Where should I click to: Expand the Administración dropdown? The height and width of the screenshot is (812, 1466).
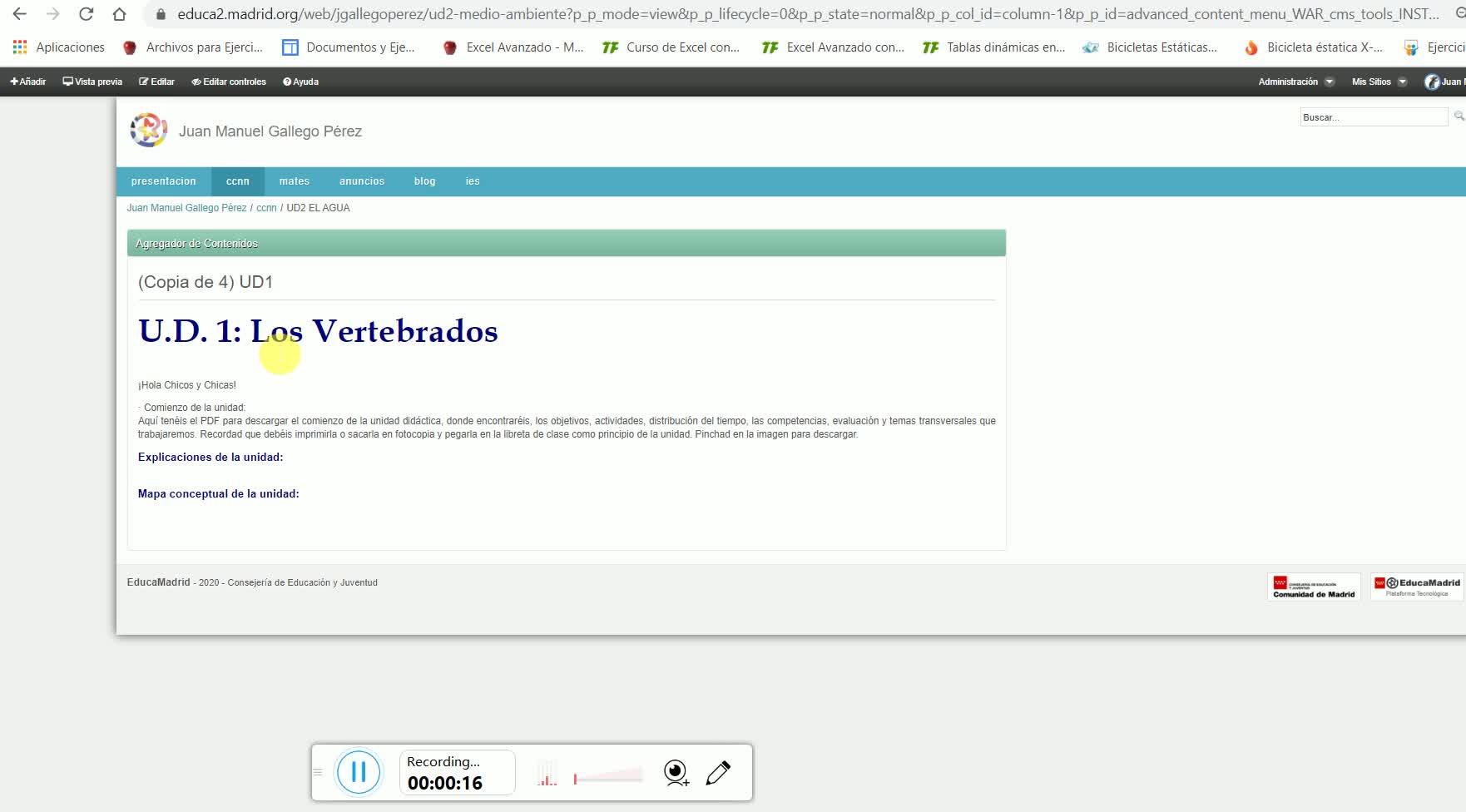[x=1295, y=82]
